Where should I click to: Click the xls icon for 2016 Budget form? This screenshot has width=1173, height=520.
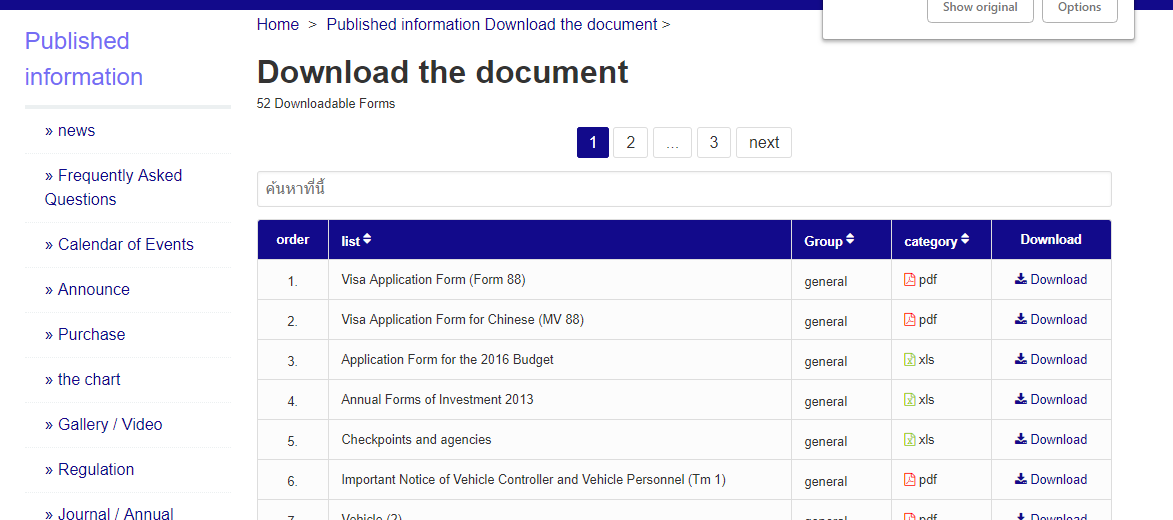click(910, 360)
